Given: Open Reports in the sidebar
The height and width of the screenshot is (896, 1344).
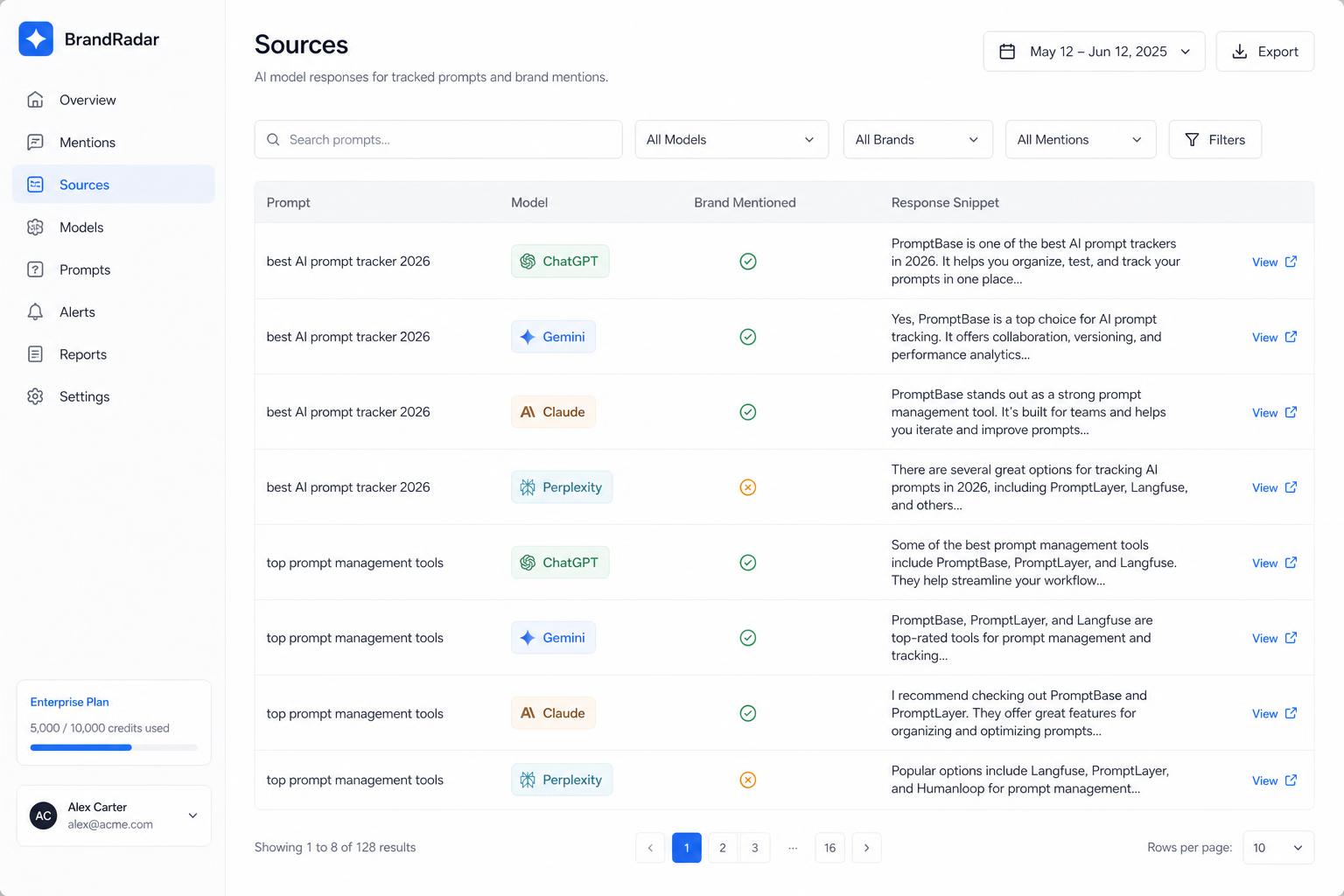Looking at the screenshot, I should [x=114, y=354].
